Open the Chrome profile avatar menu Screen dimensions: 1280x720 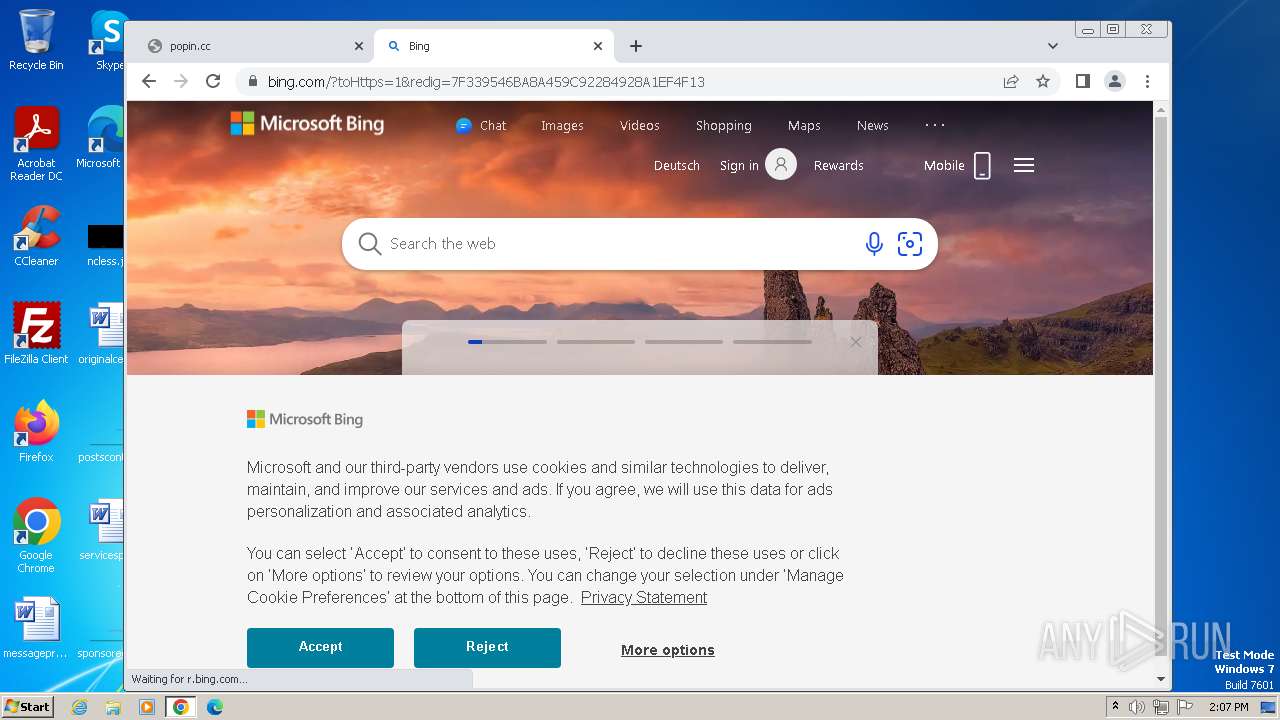point(1115,82)
